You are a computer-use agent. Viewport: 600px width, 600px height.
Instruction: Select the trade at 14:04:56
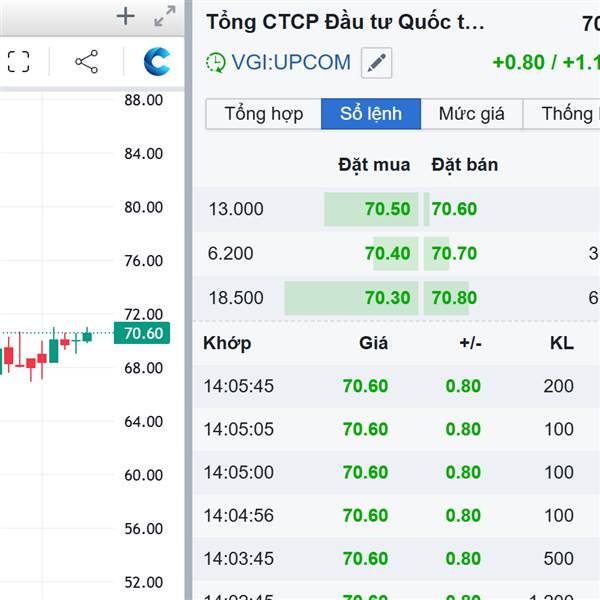point(396,516)
